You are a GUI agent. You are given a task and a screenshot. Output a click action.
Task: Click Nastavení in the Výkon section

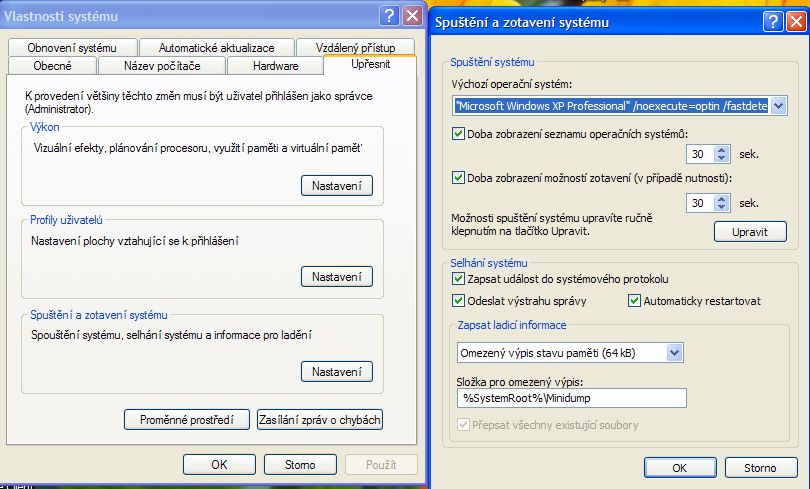tap(336, 186)
